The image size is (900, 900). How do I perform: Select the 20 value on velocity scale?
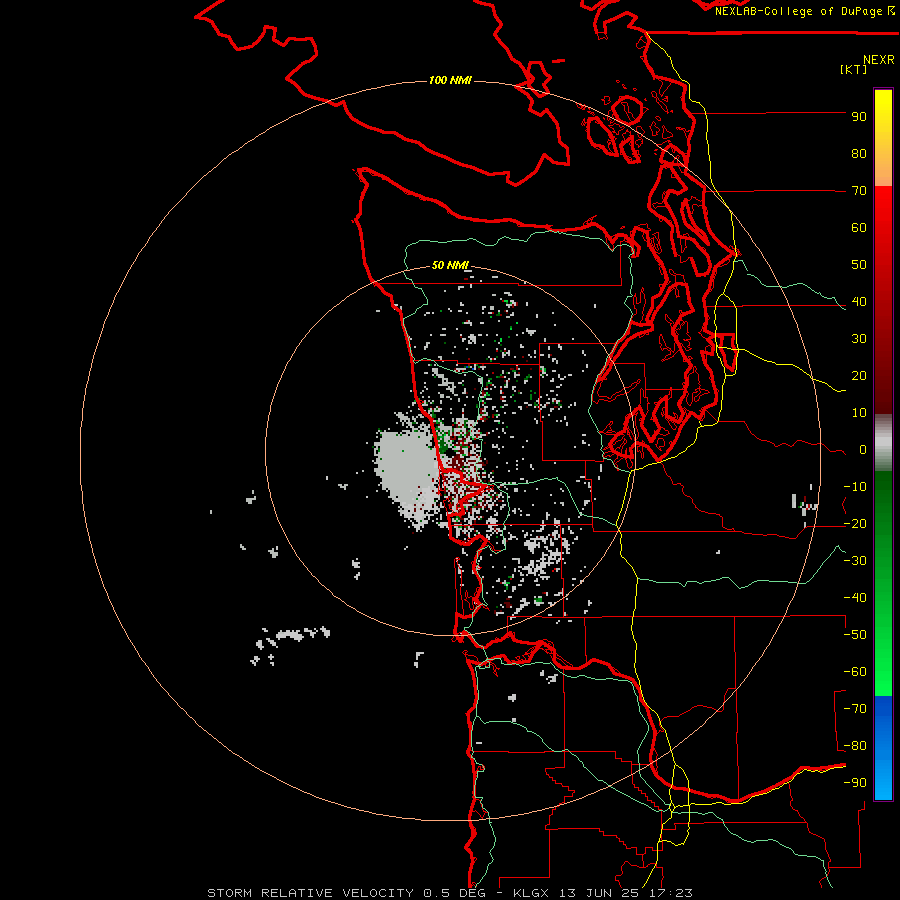(859, 376)
